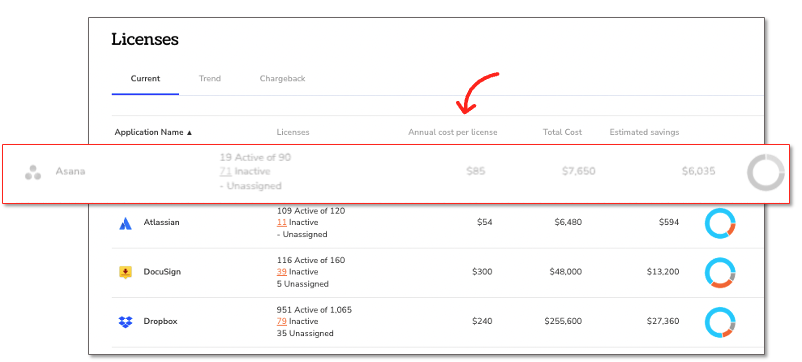The width and height of the screenshot is (802, 362).
Task: Select the $54 annual cost value
Action: 484,222
